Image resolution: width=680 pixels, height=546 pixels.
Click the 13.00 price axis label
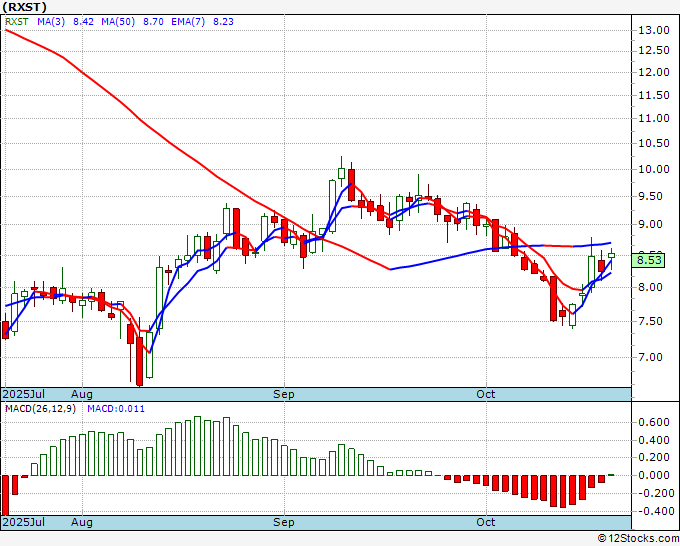tap(654, 30)
